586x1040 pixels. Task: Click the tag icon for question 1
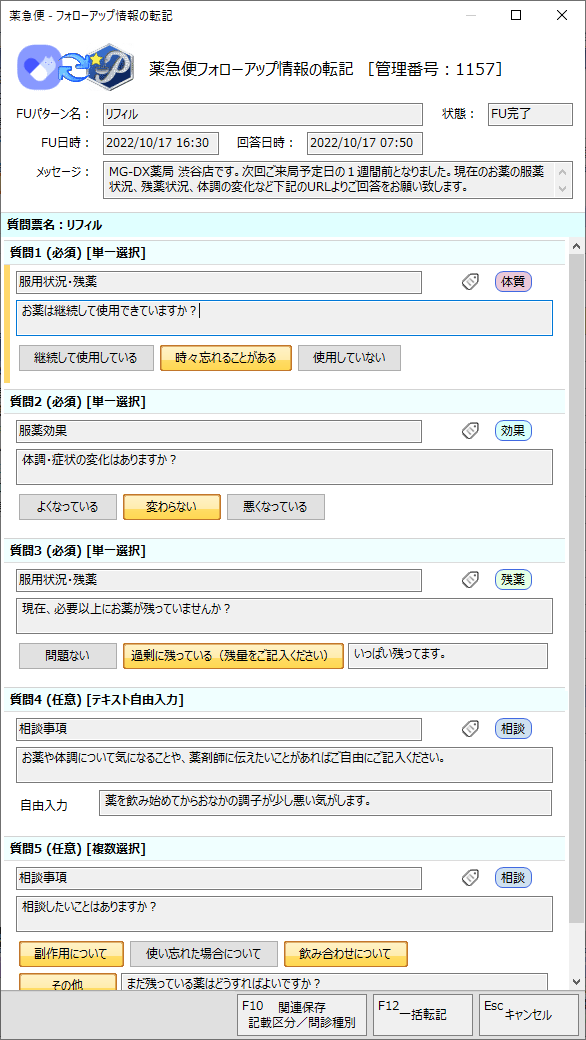coord(470,283)
